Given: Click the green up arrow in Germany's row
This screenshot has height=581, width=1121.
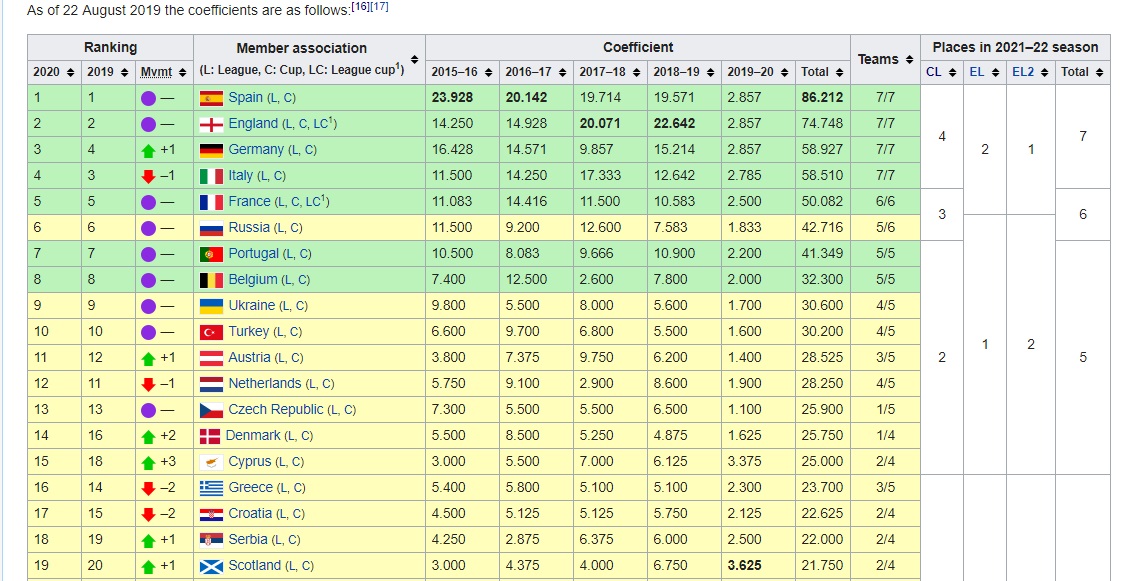Looking at the screenshot, I should (148, 150).
